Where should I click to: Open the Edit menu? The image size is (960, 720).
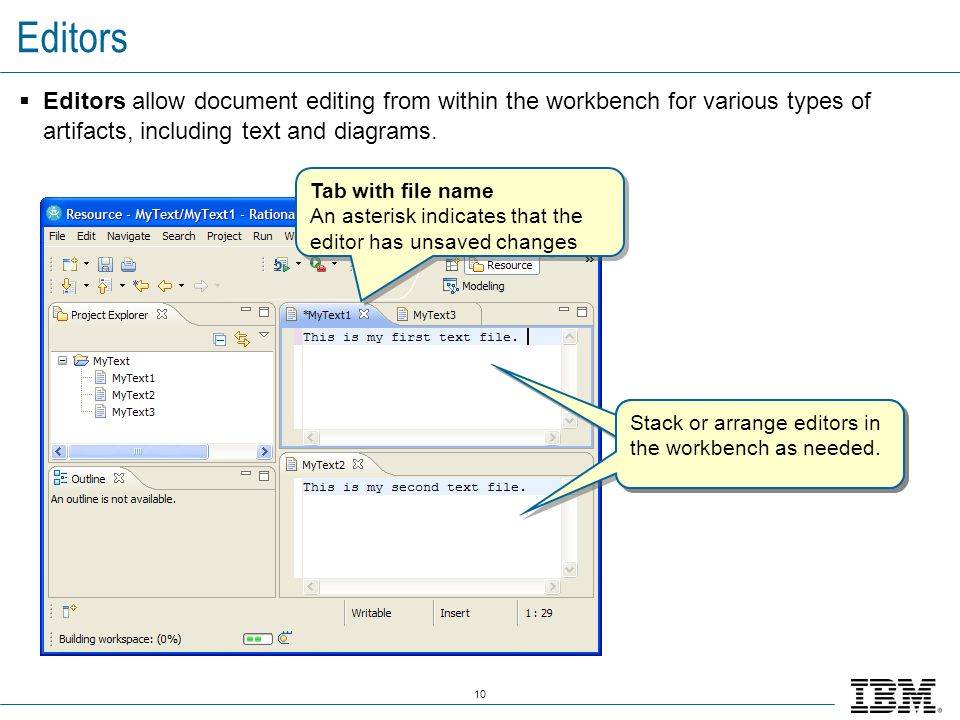[86, 236]
